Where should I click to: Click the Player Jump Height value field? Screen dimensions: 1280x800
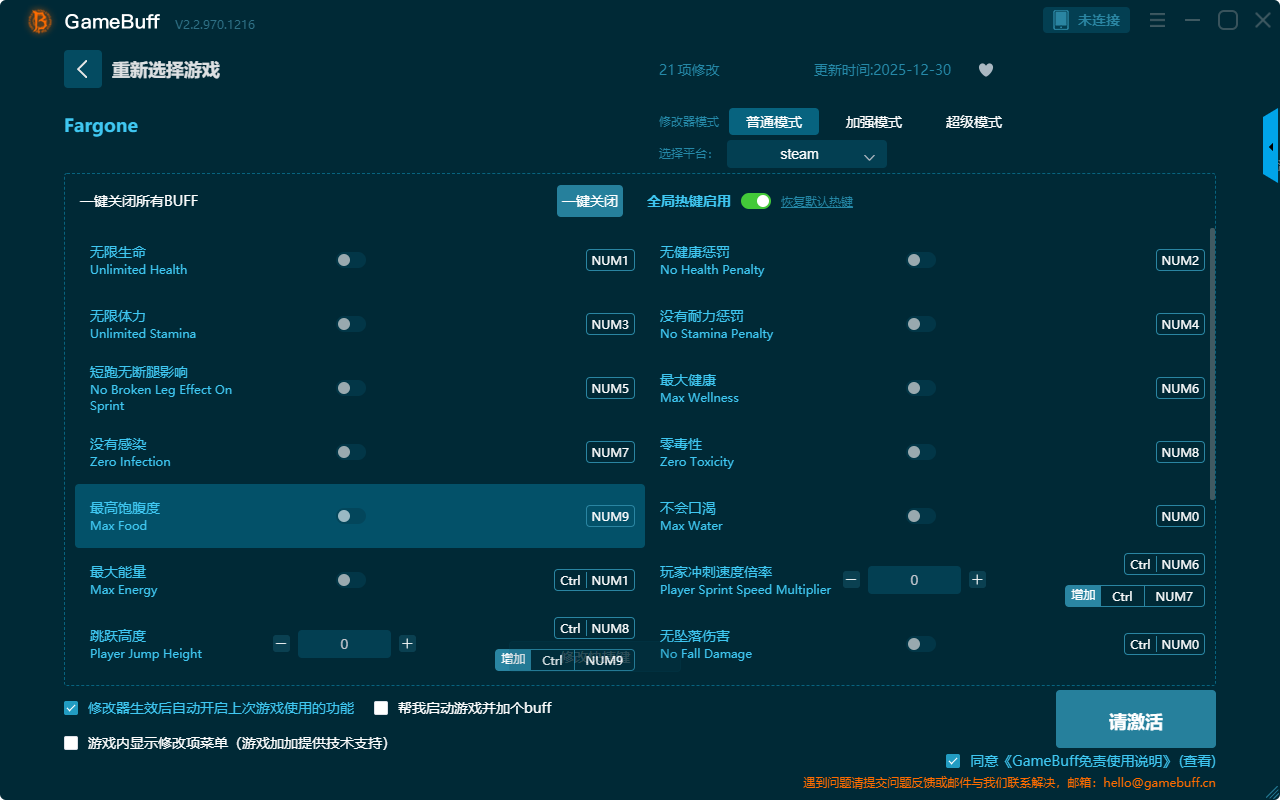click(344, 644)
